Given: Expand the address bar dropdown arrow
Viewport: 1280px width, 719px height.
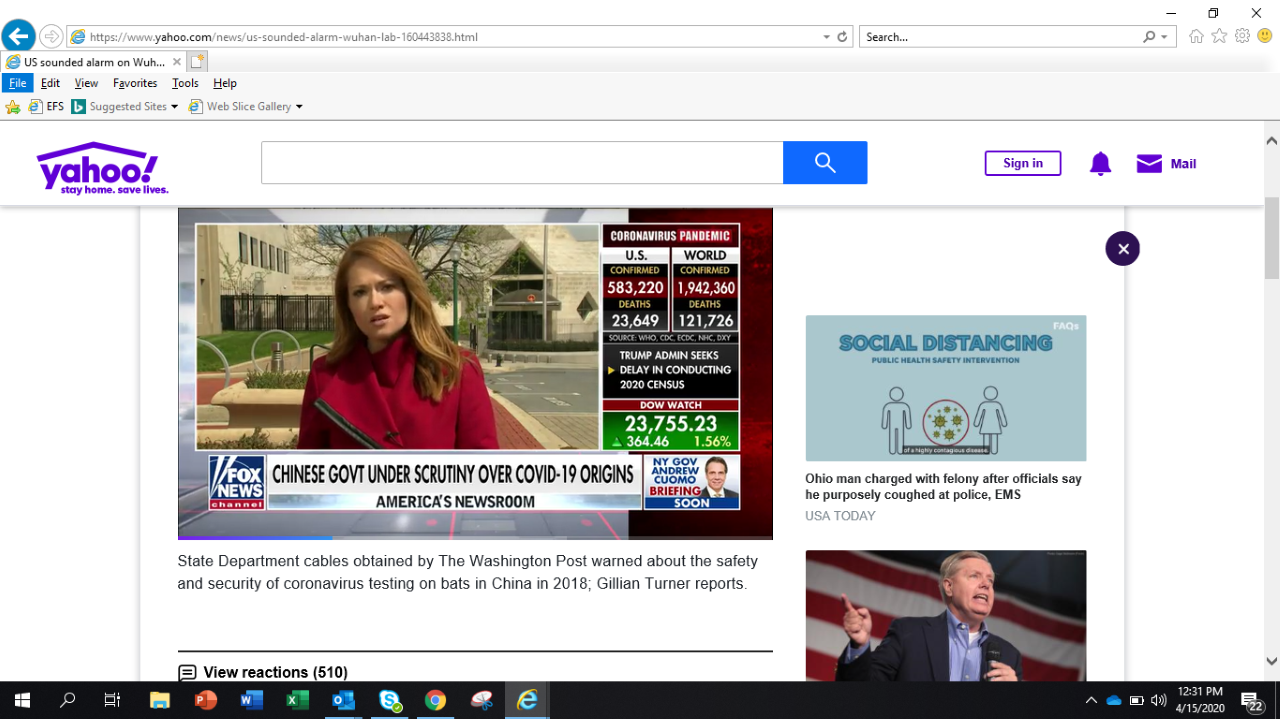Looking at the screenshot, I should [x=826, y=37].
